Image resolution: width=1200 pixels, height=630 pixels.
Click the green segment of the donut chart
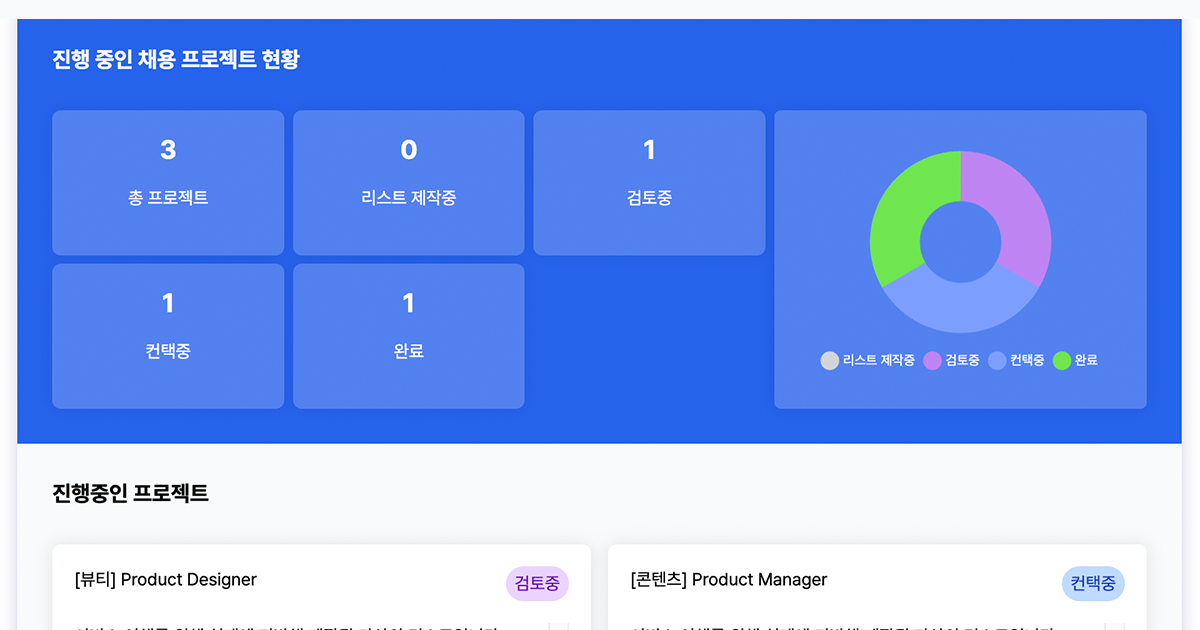point(897,215)
